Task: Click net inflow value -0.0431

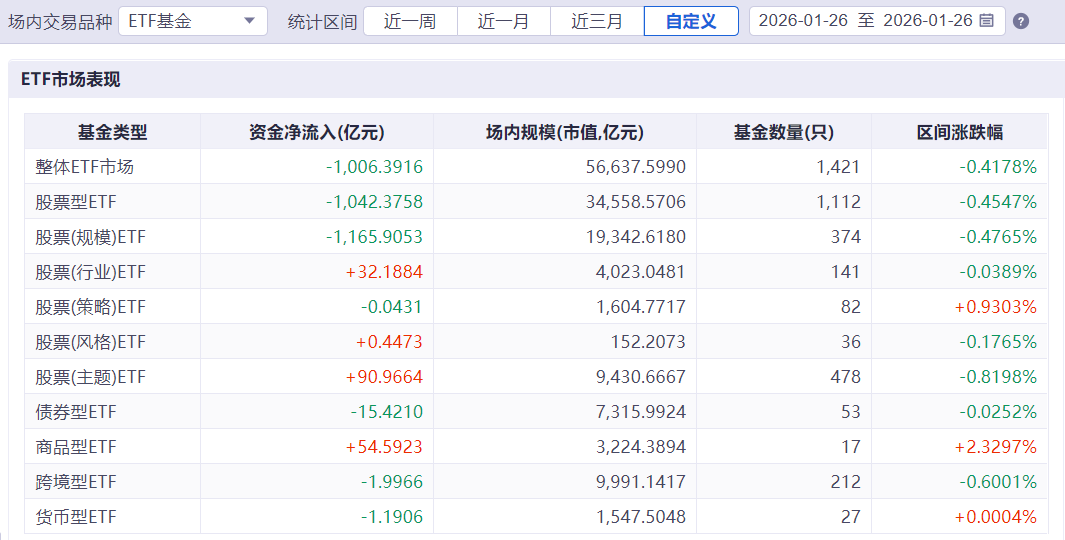Action: tap(391, 307)
